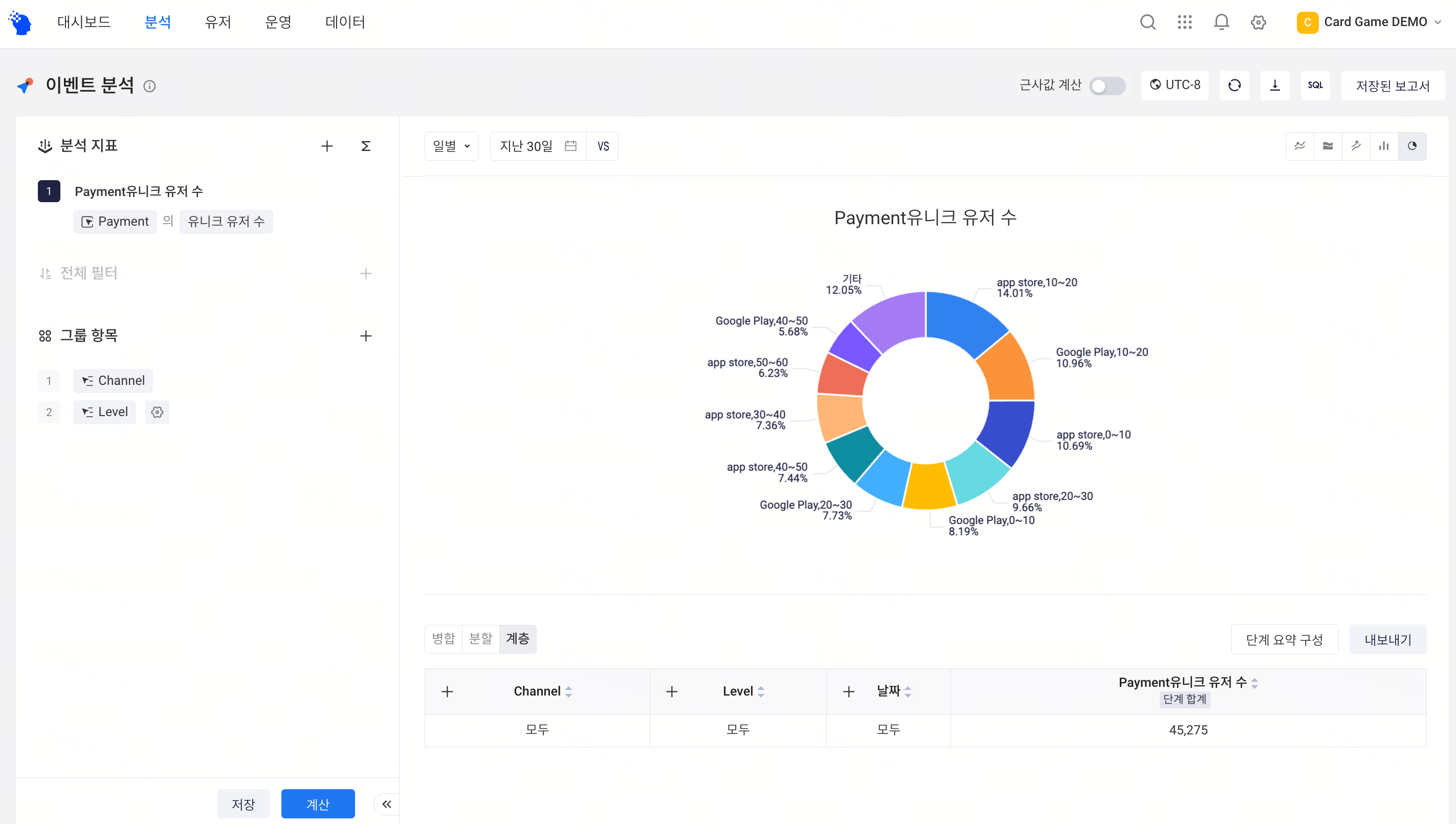Click 단계 요약 구성 button
The image size is (1456, 824).
1285,640
